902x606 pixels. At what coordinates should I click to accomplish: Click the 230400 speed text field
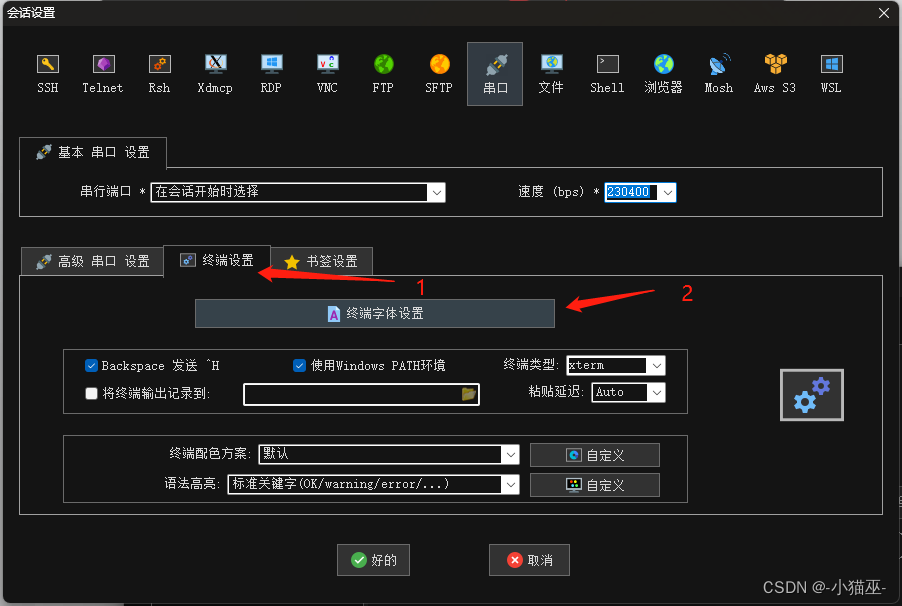631,192
